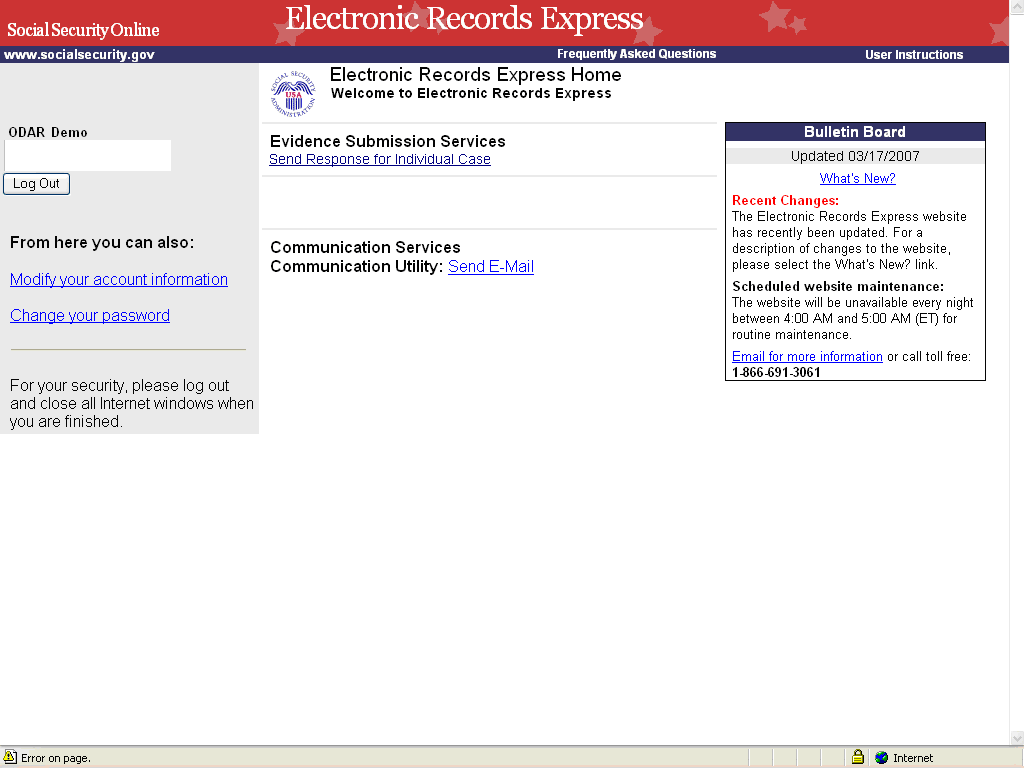Click the Social Security Administration seal logo

pos(293,93)
